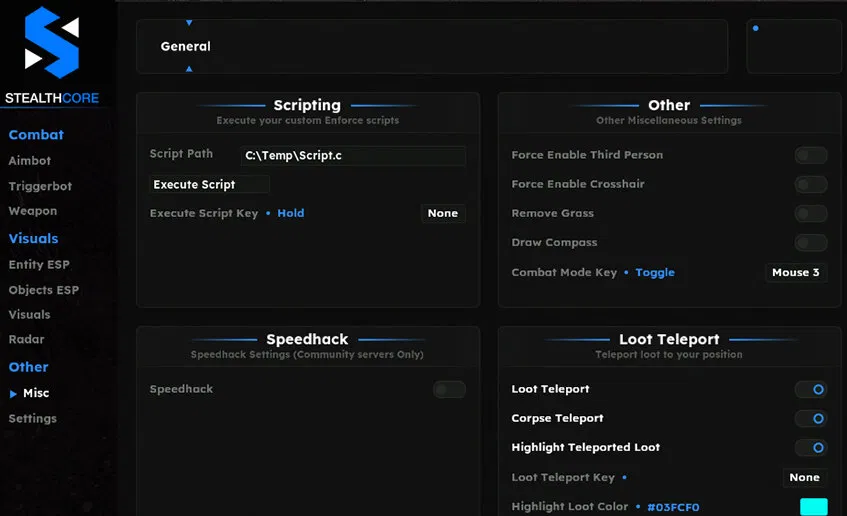Open the Mouse 3 key binding selector
847x516 pixels.
pyautogui.click(x=795, y=273)
